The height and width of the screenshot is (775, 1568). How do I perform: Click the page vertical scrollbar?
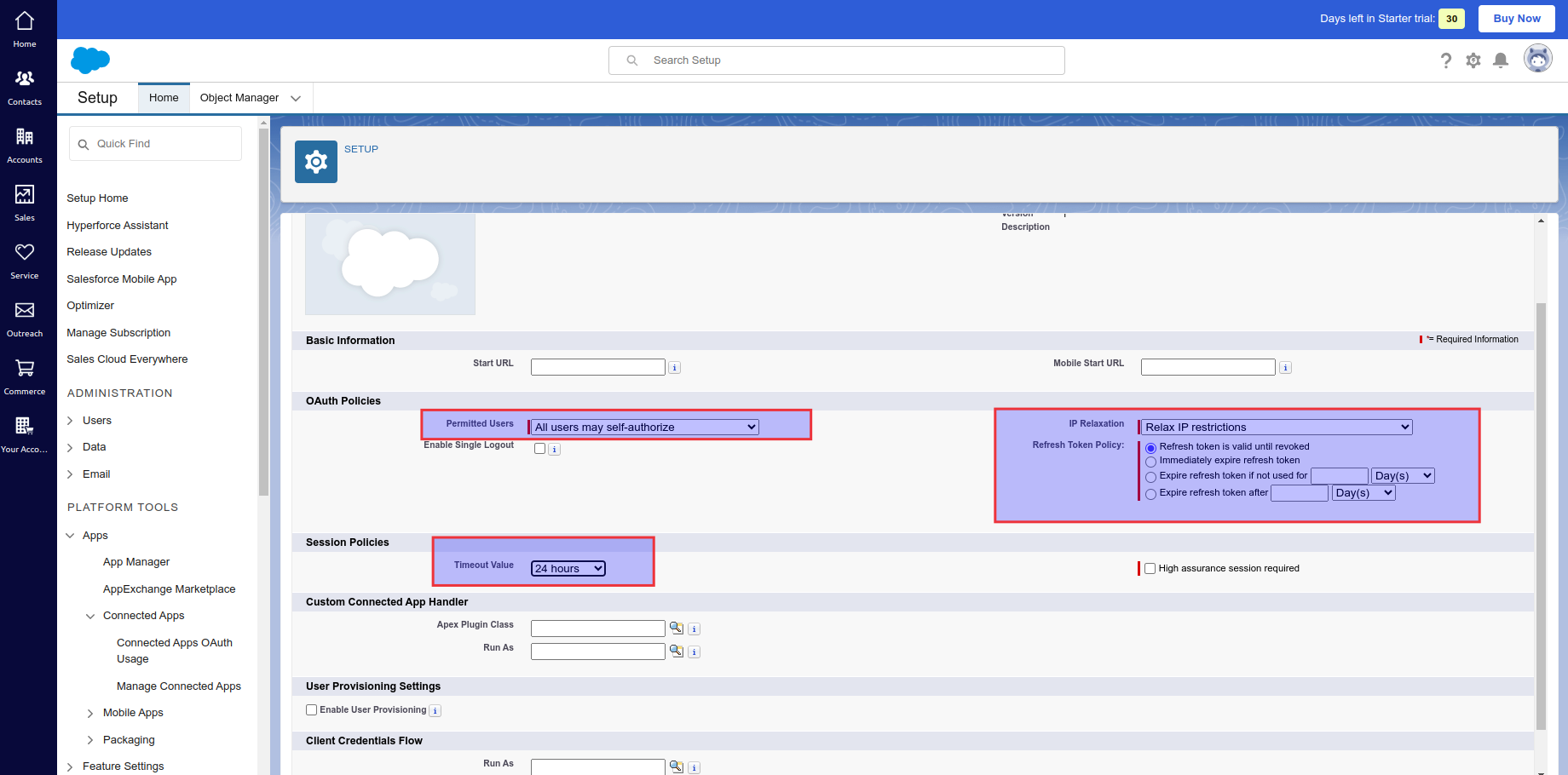(x=1541, y=516)
